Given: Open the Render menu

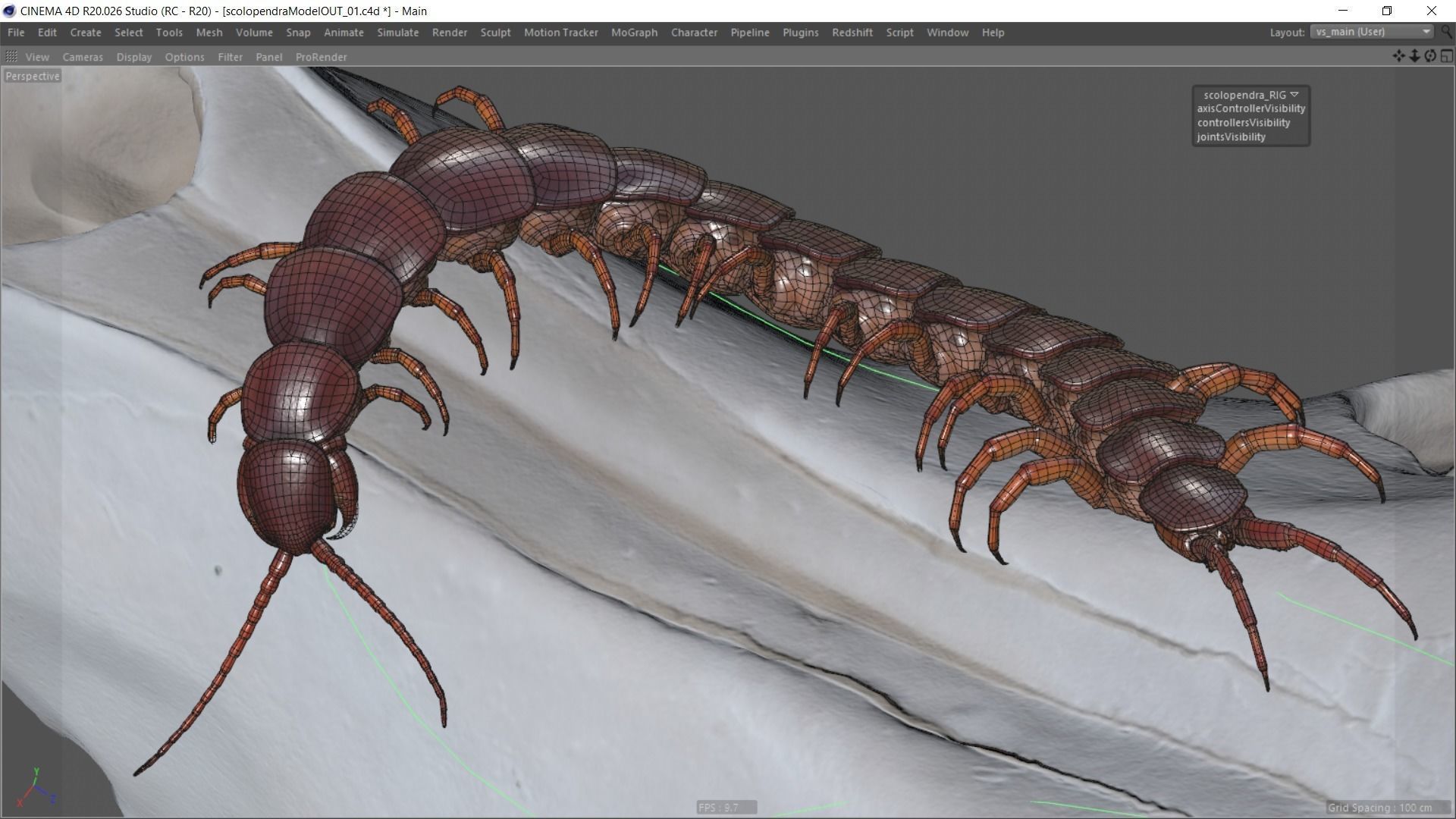Looking at the screenshot, I should (450, 33).
